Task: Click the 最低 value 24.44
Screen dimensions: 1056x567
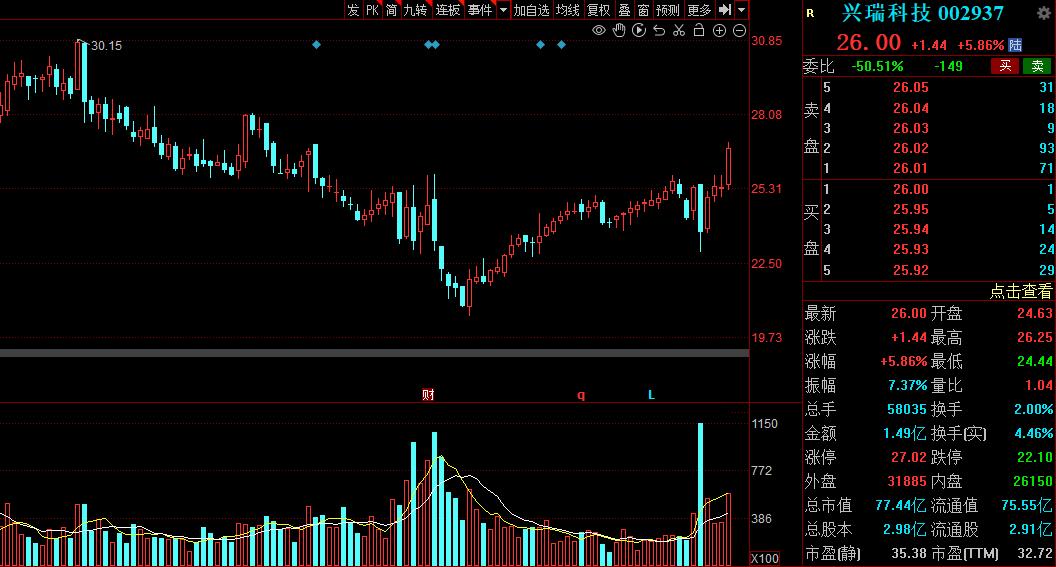Action: (x=1034, y=362)
